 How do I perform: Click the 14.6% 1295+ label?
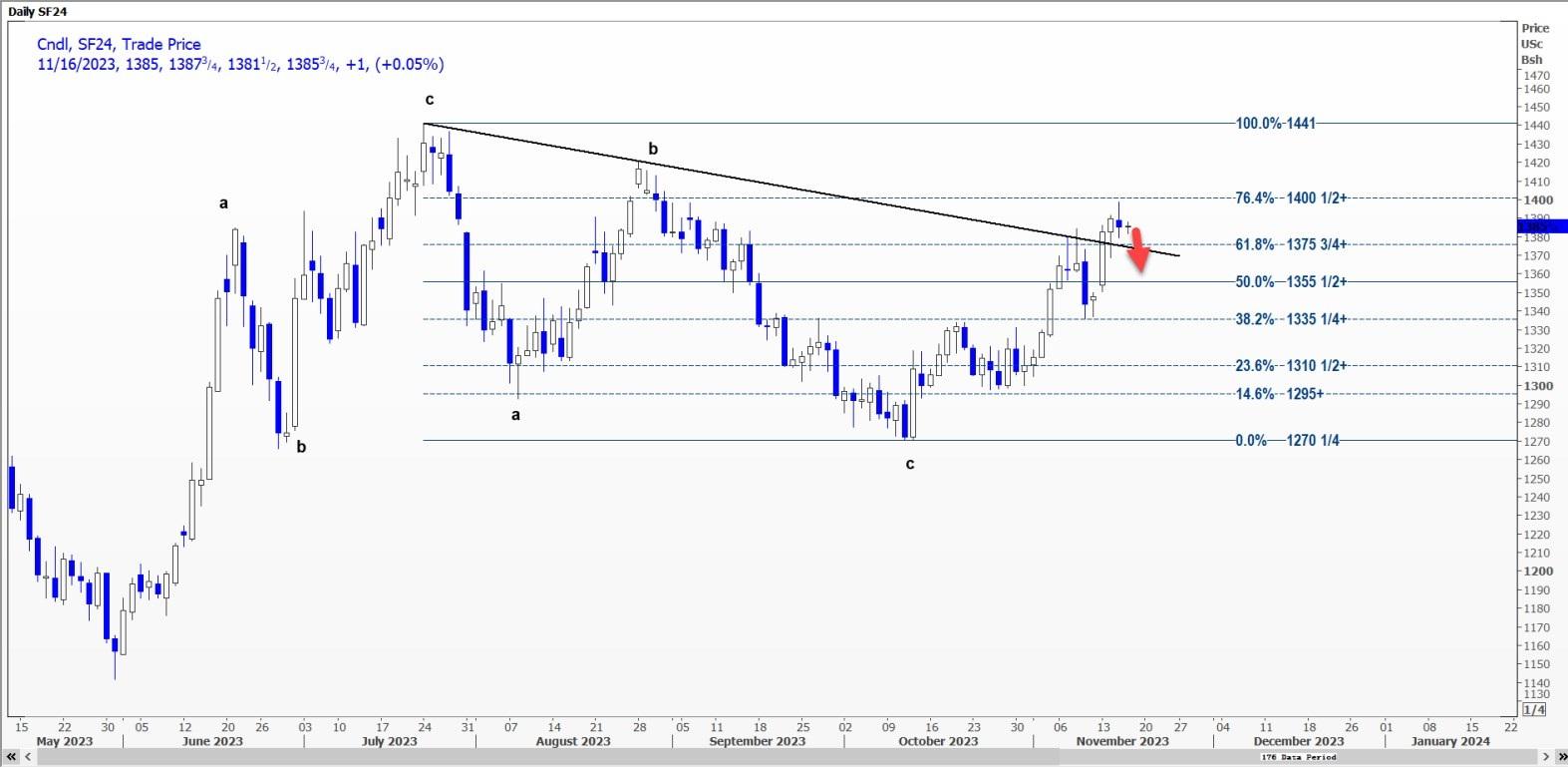point(1280,394)
